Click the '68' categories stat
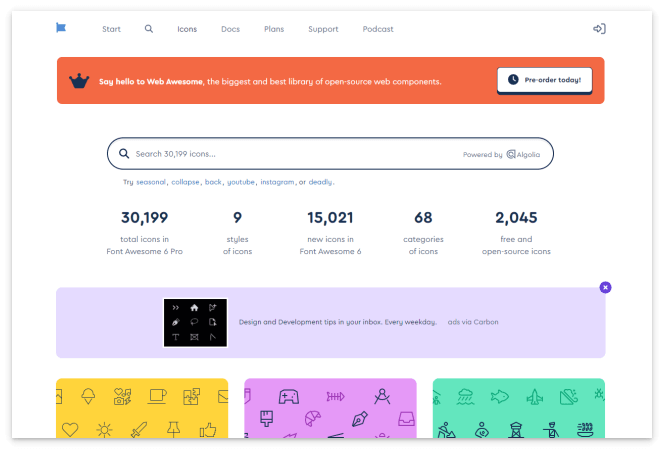This screenshot has height=451, width=664. pyautogui.click(x=423, y=218)
